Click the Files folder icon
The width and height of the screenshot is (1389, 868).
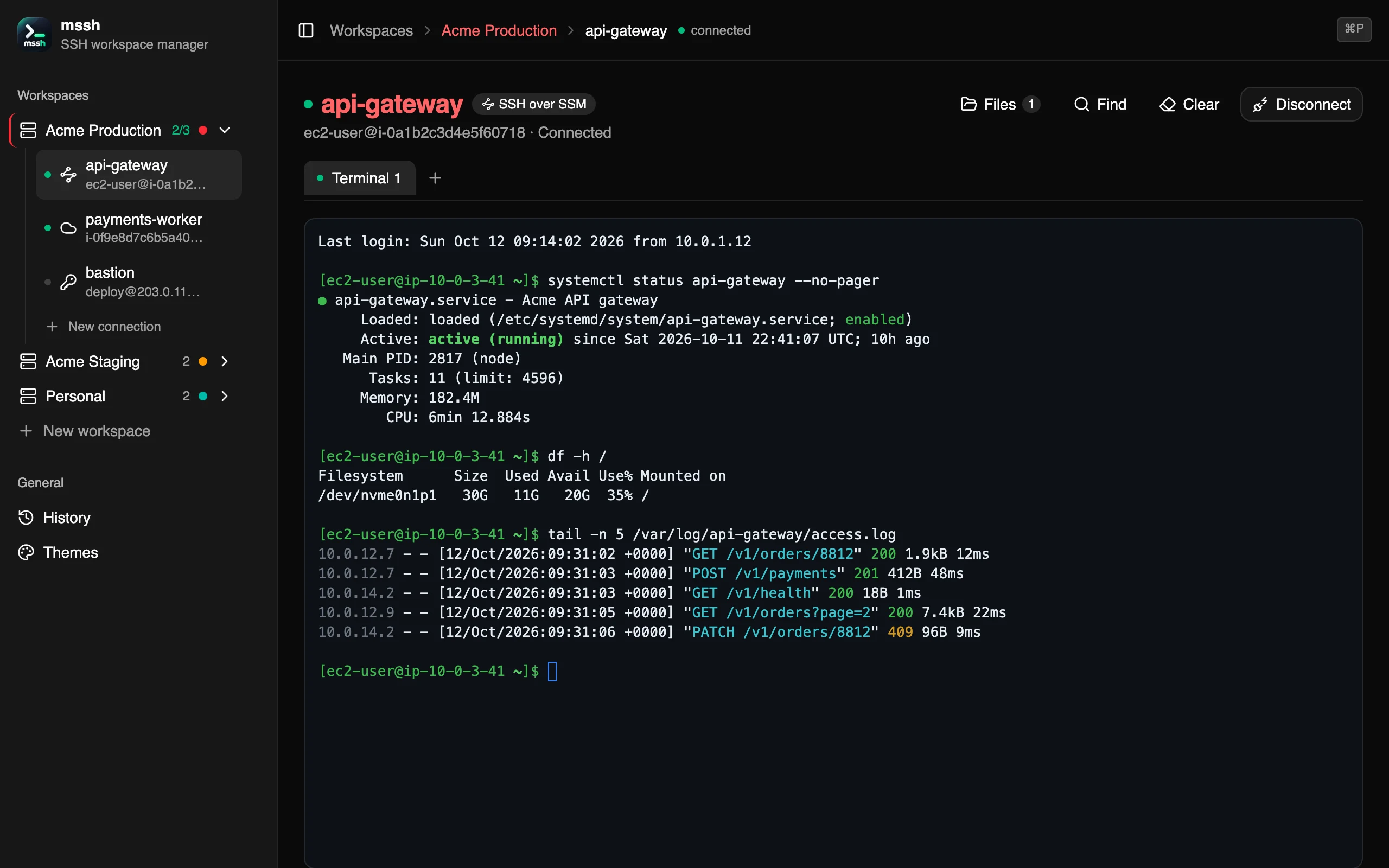pyautogui.click(x=969, y=104)
